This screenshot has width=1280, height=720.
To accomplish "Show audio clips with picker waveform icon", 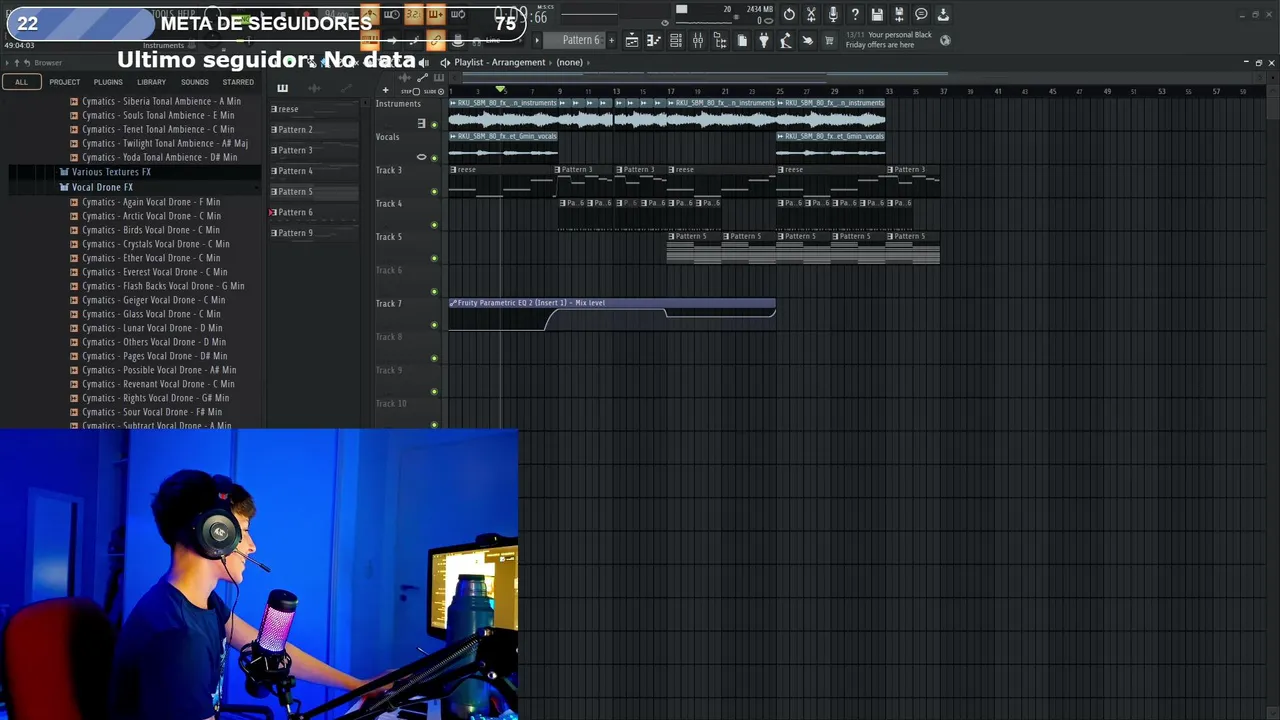I will click(x=314, y=88).
